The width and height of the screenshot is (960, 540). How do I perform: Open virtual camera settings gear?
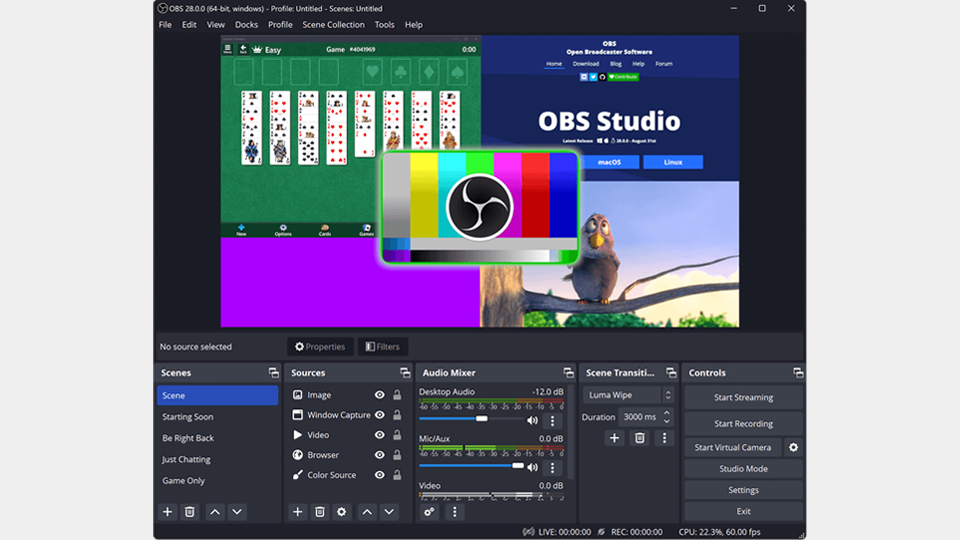pyautogui.click(x=793, y=448)
